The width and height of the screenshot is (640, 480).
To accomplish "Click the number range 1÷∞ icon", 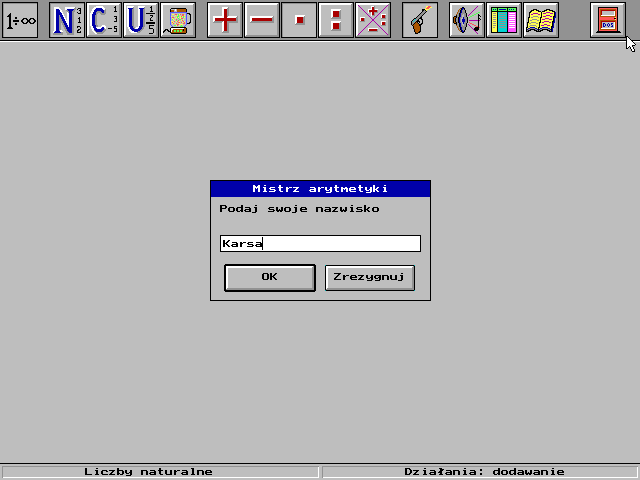I will click(20, 20).
